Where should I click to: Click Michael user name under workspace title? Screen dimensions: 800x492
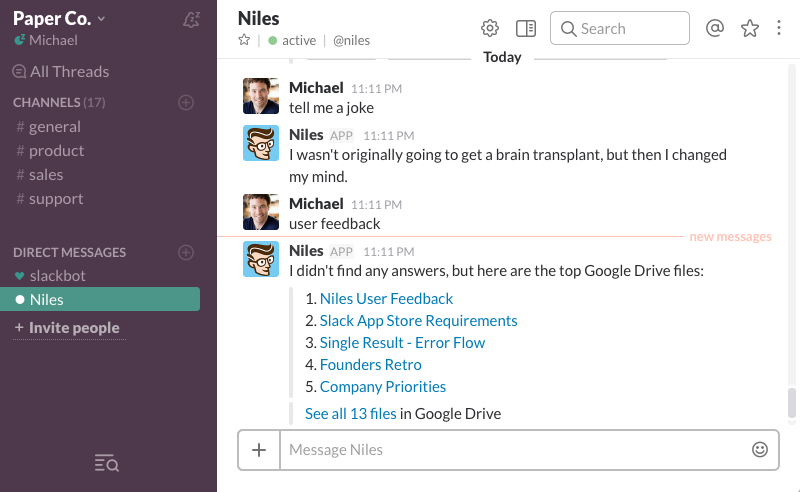(x=53, y=40)
